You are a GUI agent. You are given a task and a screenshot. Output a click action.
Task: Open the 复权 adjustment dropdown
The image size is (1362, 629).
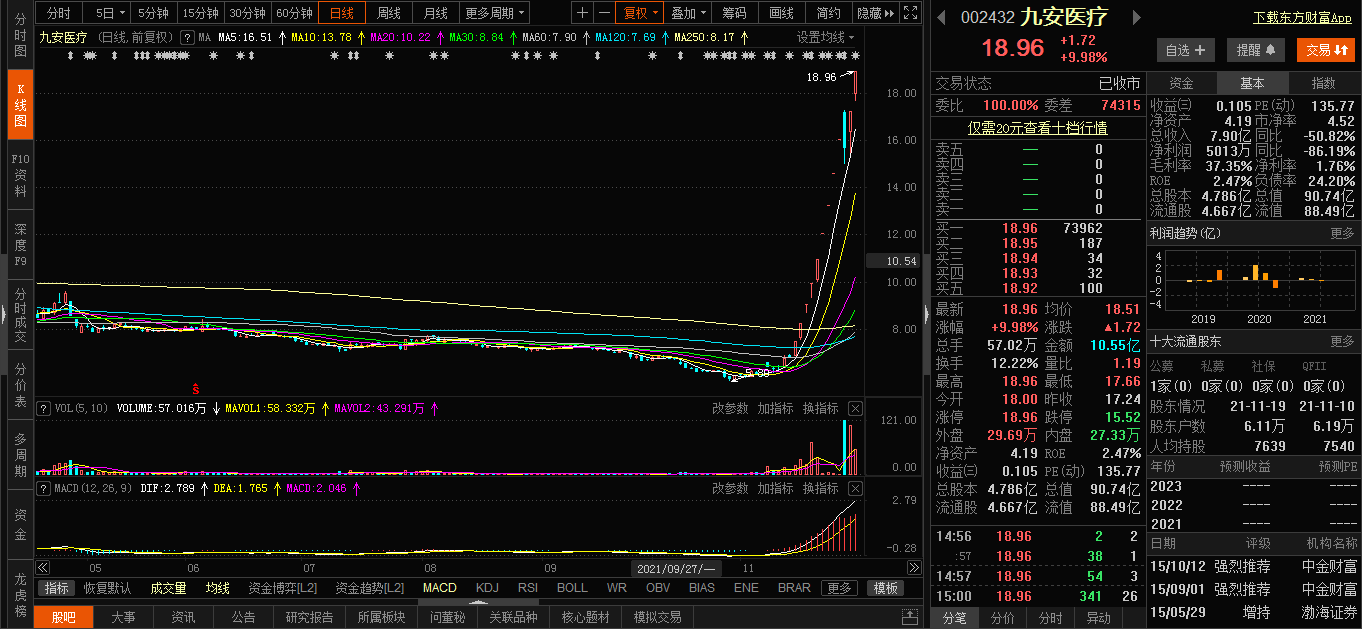click(x=640, y=13)
